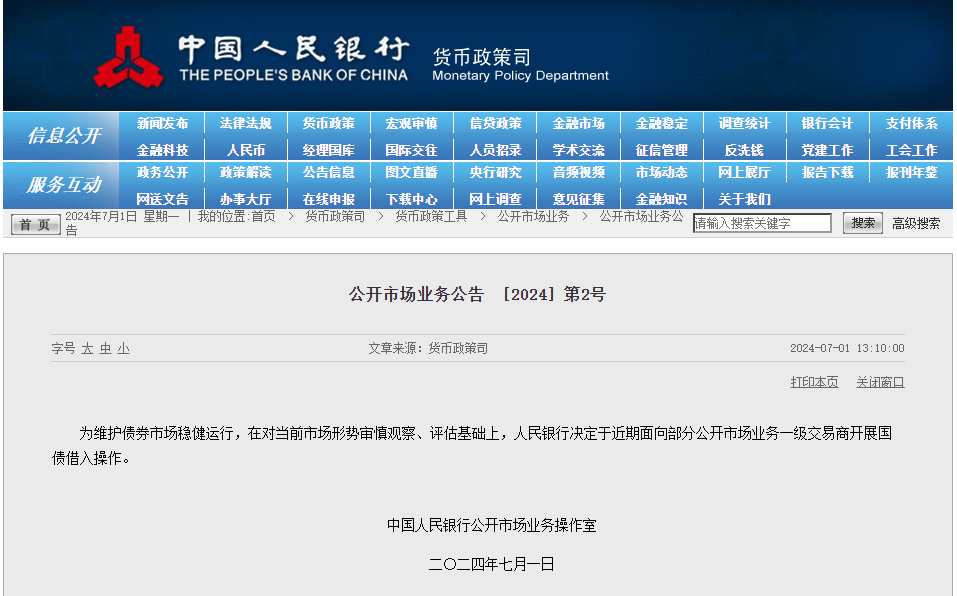
Task: Go to 调查统计 page
Action: click(x=744, y=123)
